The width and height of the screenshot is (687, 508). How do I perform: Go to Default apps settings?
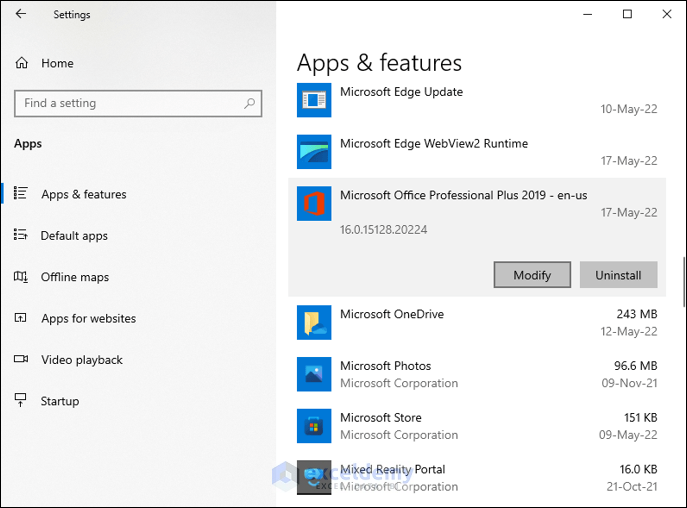[x=73, y=236]
